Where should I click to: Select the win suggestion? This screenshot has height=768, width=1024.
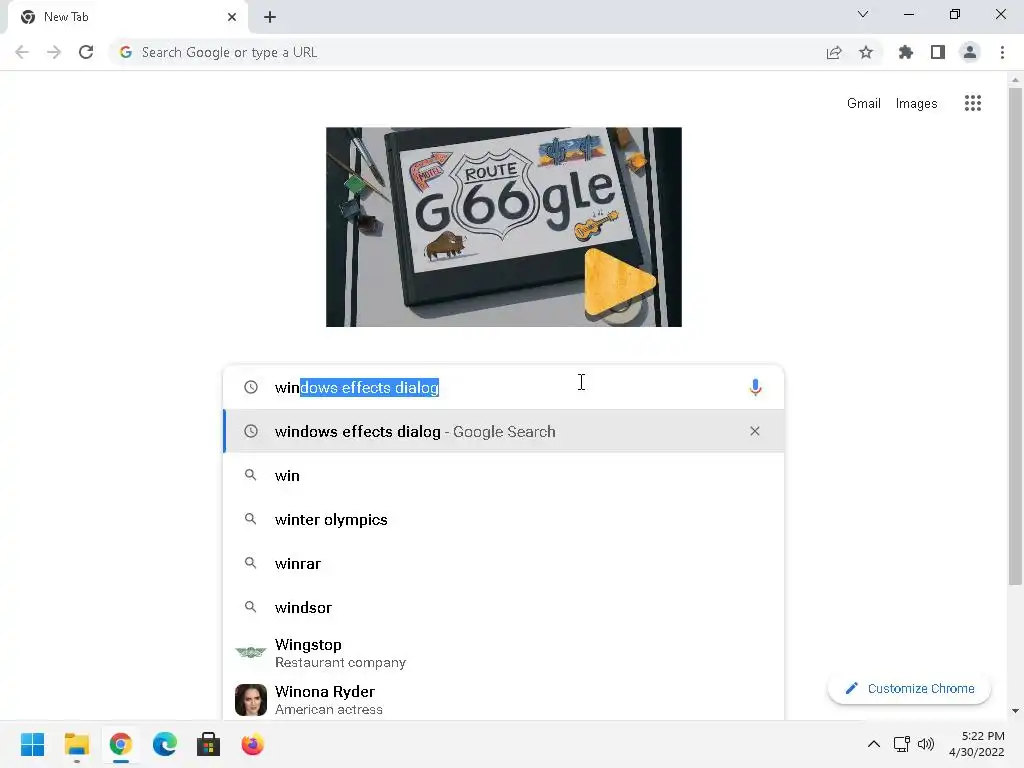tap(504, 475)
